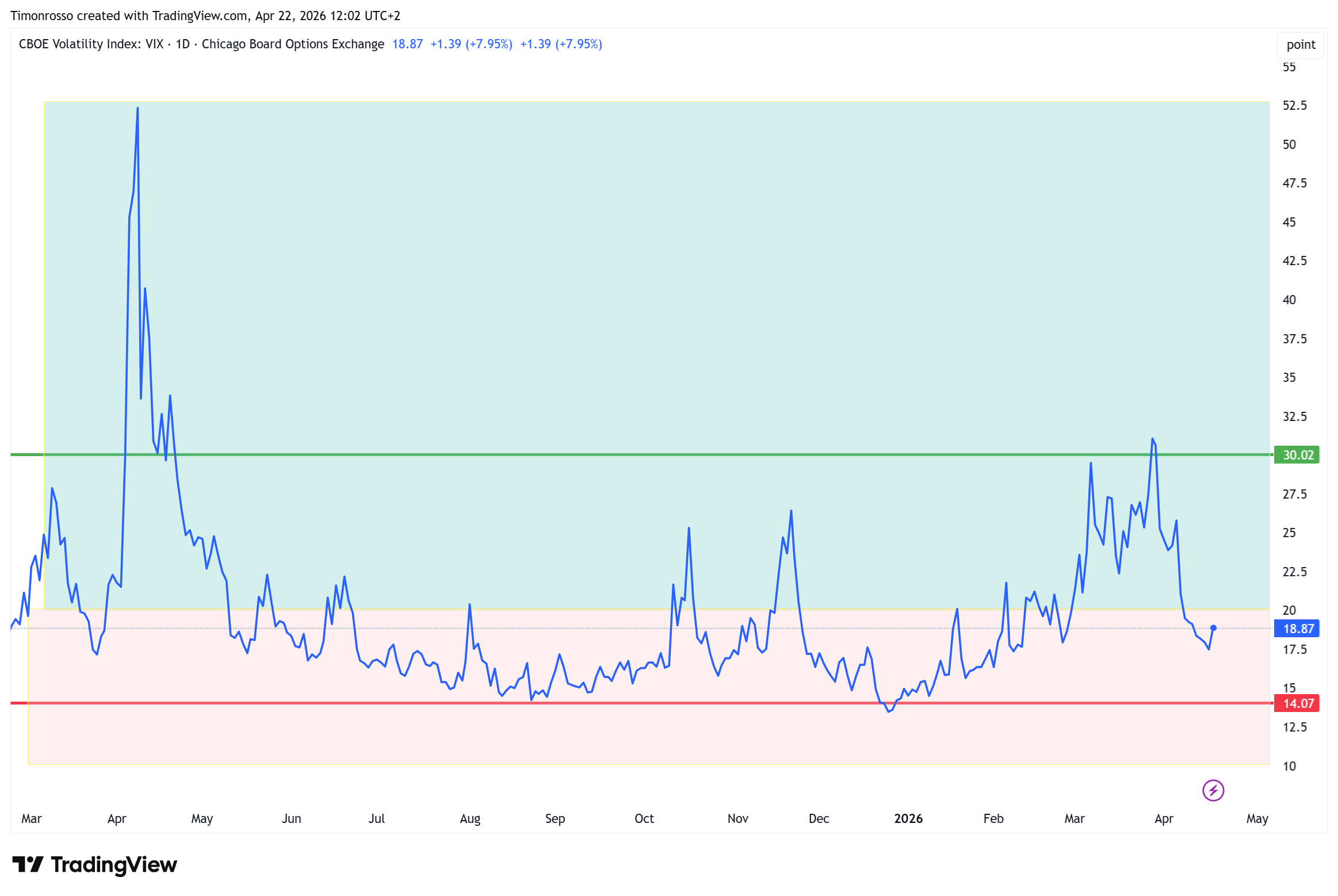The image size is (1338, 896).
Task: Click the Oct label on time axis
Action: tap(644, 818)
